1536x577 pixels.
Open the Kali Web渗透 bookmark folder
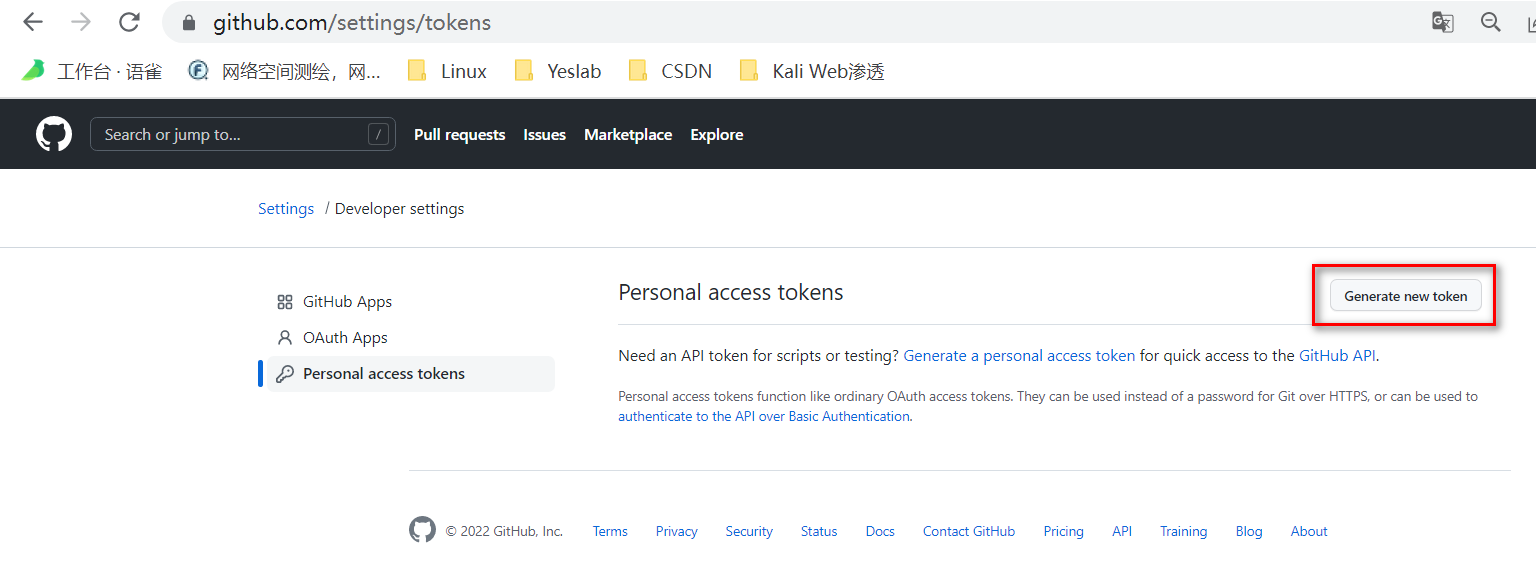[811, 71]
